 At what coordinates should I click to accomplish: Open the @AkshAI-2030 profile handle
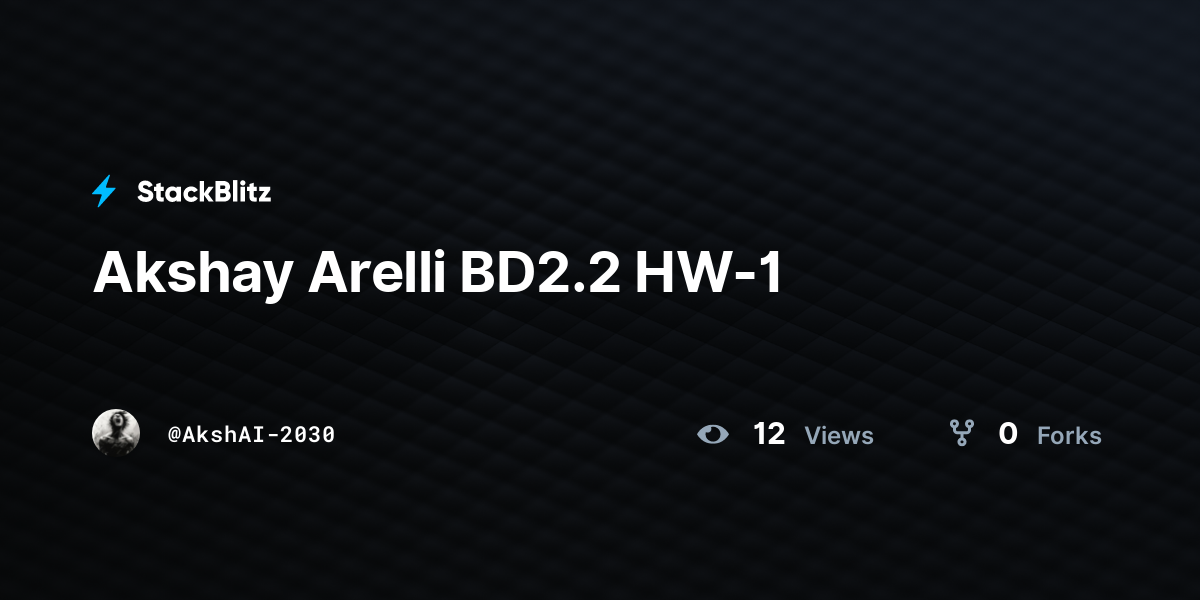[x=251, y=435]
